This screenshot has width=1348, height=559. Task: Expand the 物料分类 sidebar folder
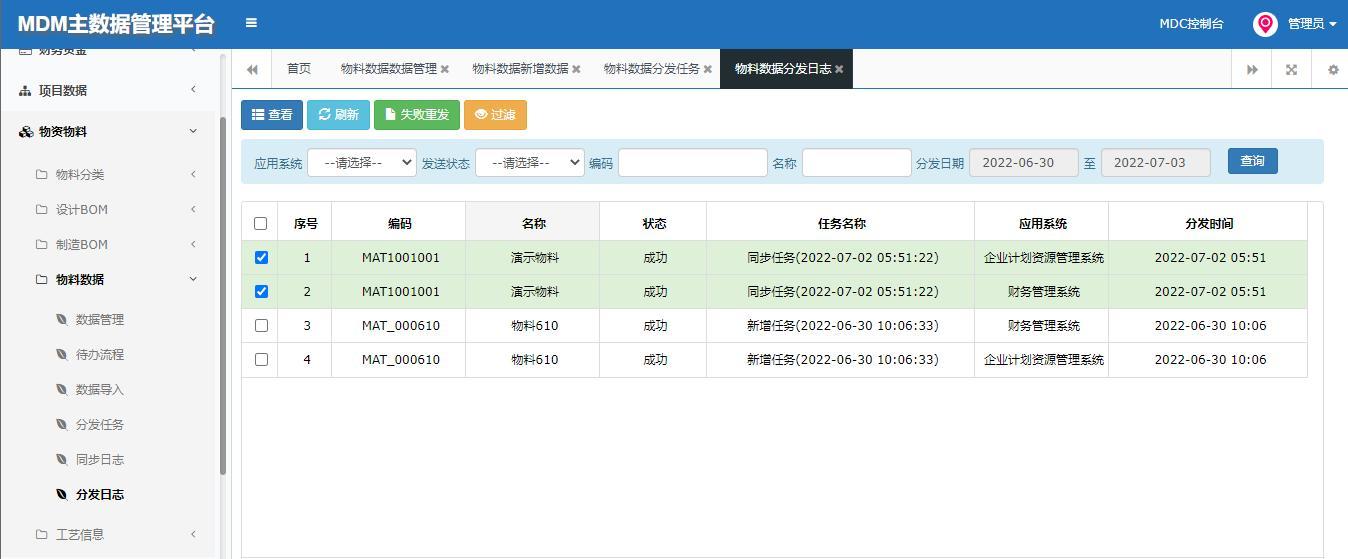click(x=116, y=174)
